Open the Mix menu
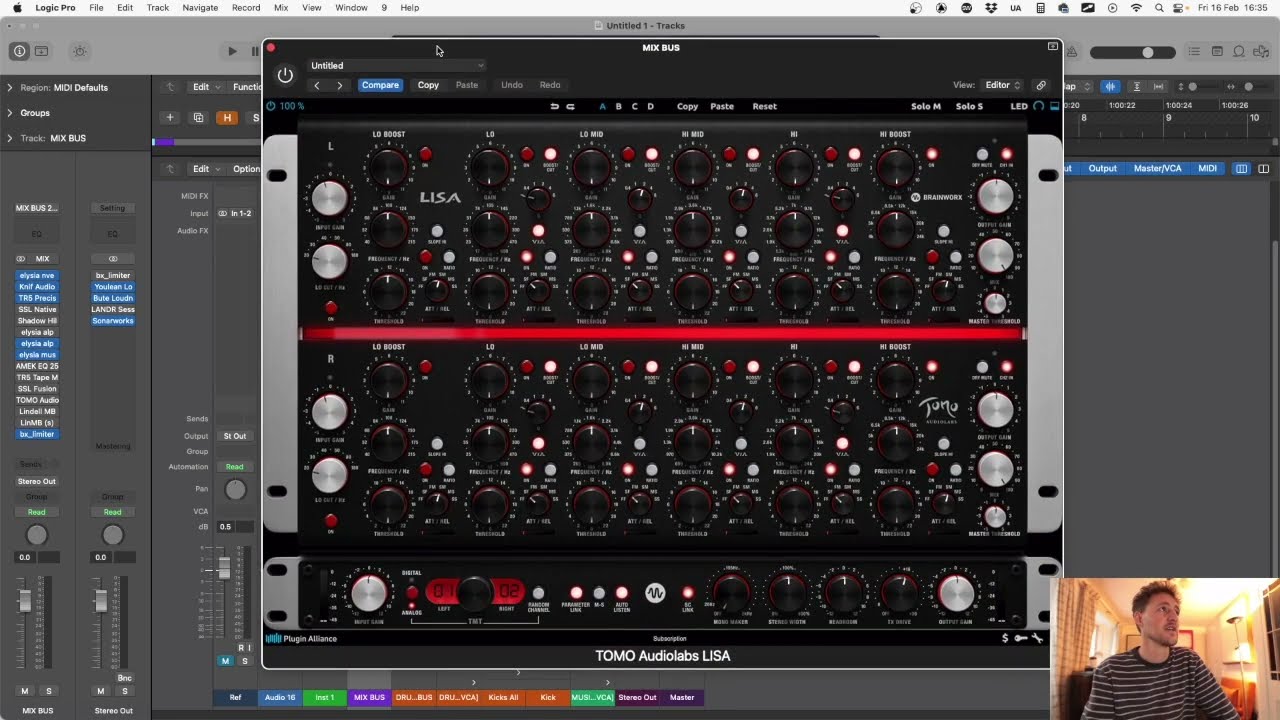 pyautogui.click(x=281, y=8)
